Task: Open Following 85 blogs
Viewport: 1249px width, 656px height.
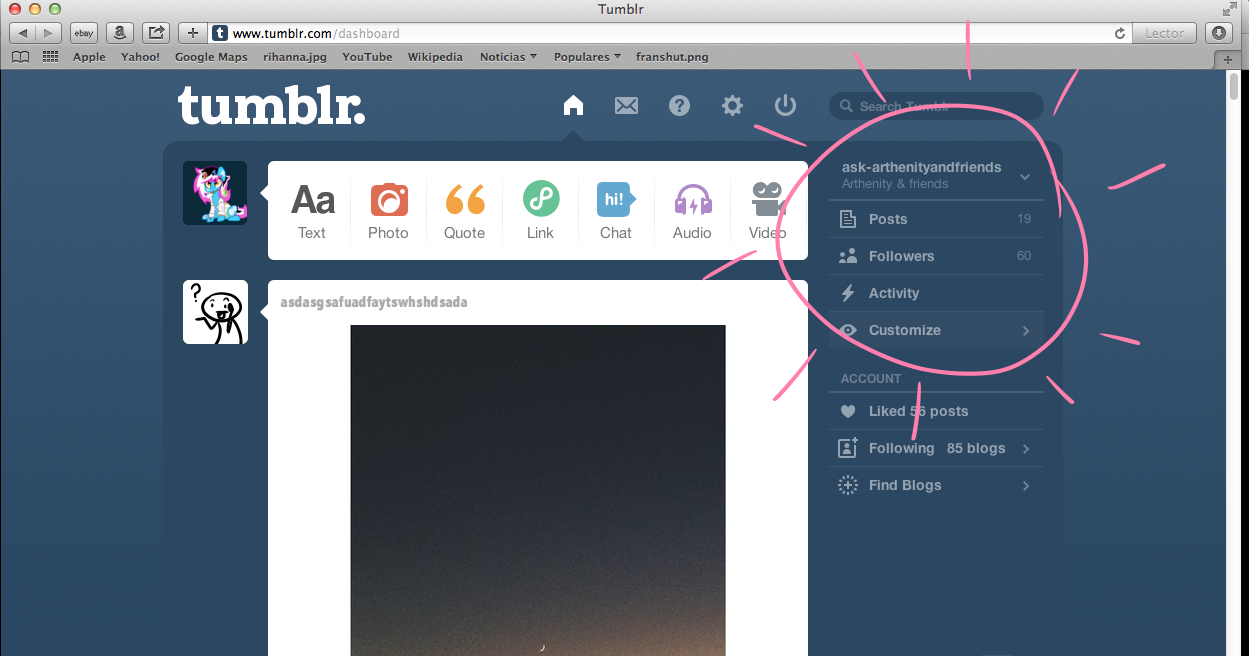Action: pyautogui.click(x=936, y=448)
